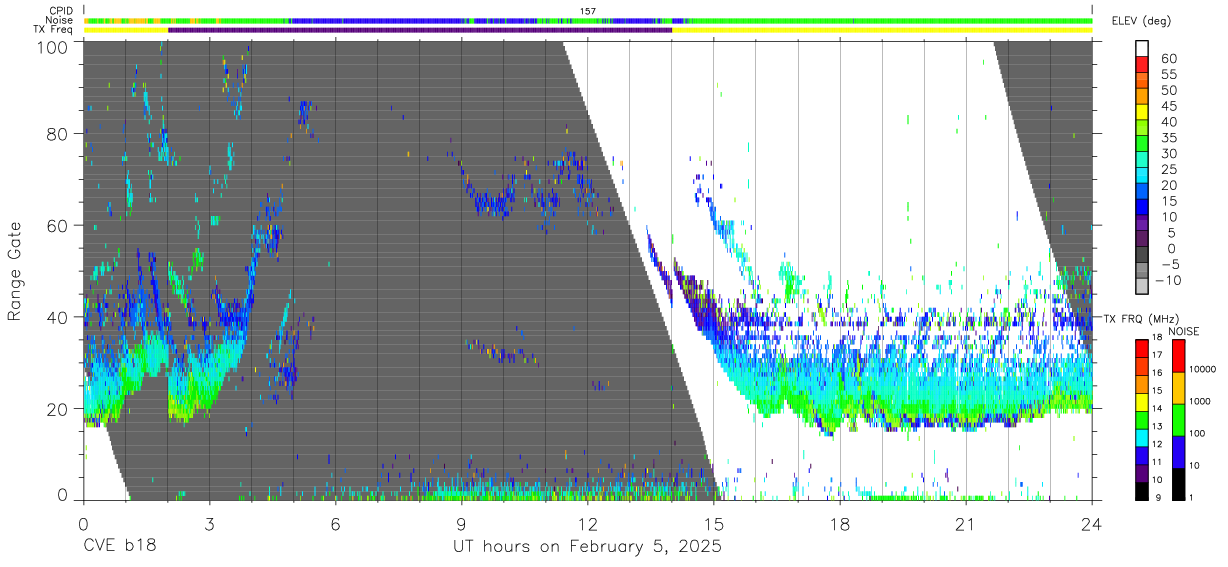Screen dimensions: 1228x567
Task: Click the CPID value "157"
Action: 587,11
